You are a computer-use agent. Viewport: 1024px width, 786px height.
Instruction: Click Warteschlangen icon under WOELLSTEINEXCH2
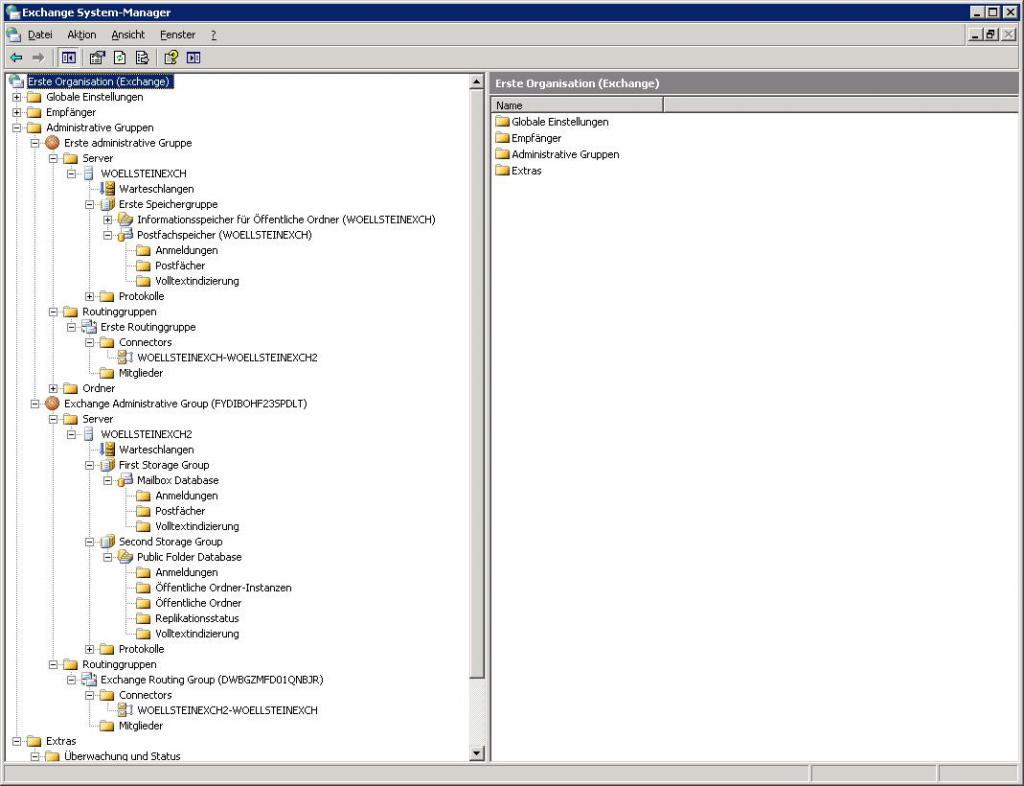pos(107,450)
